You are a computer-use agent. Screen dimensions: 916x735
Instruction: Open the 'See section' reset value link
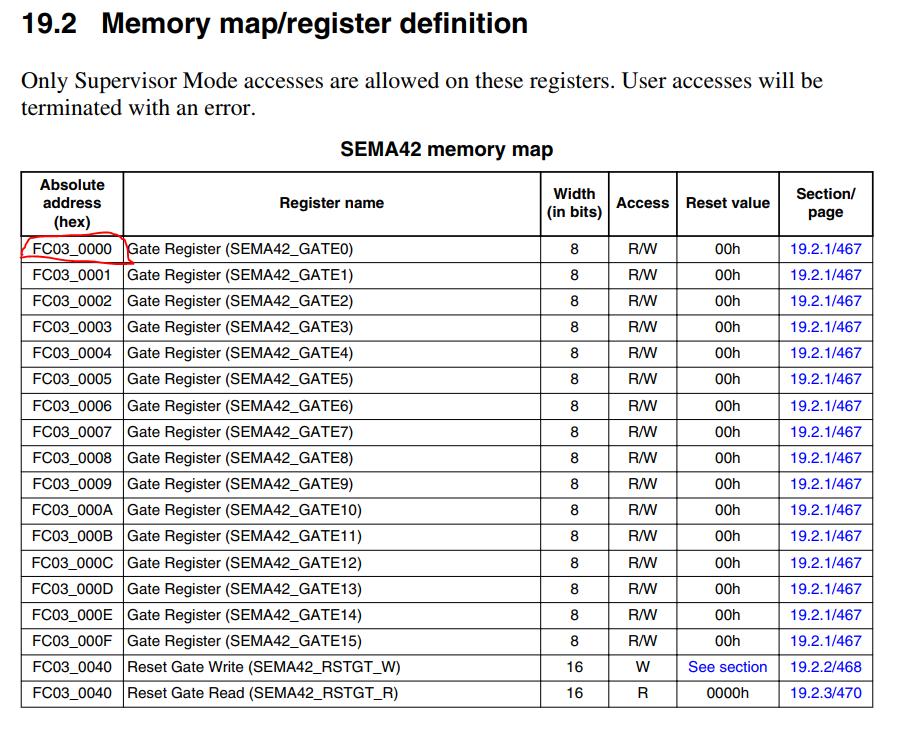click(x=727, y=667)
